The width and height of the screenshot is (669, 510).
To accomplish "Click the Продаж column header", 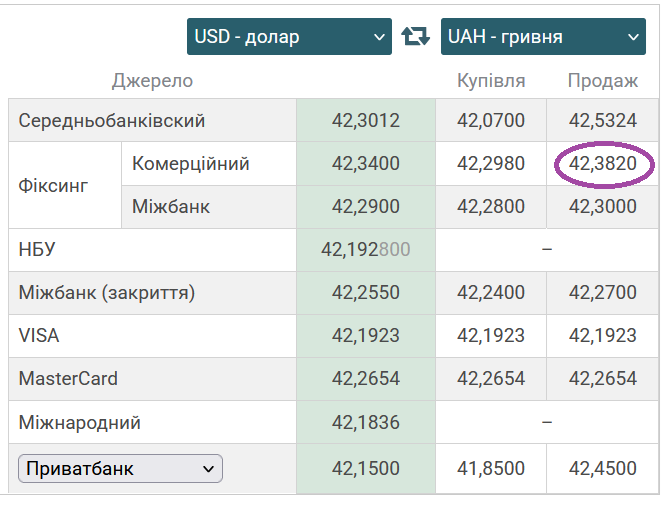I will 602,81.
